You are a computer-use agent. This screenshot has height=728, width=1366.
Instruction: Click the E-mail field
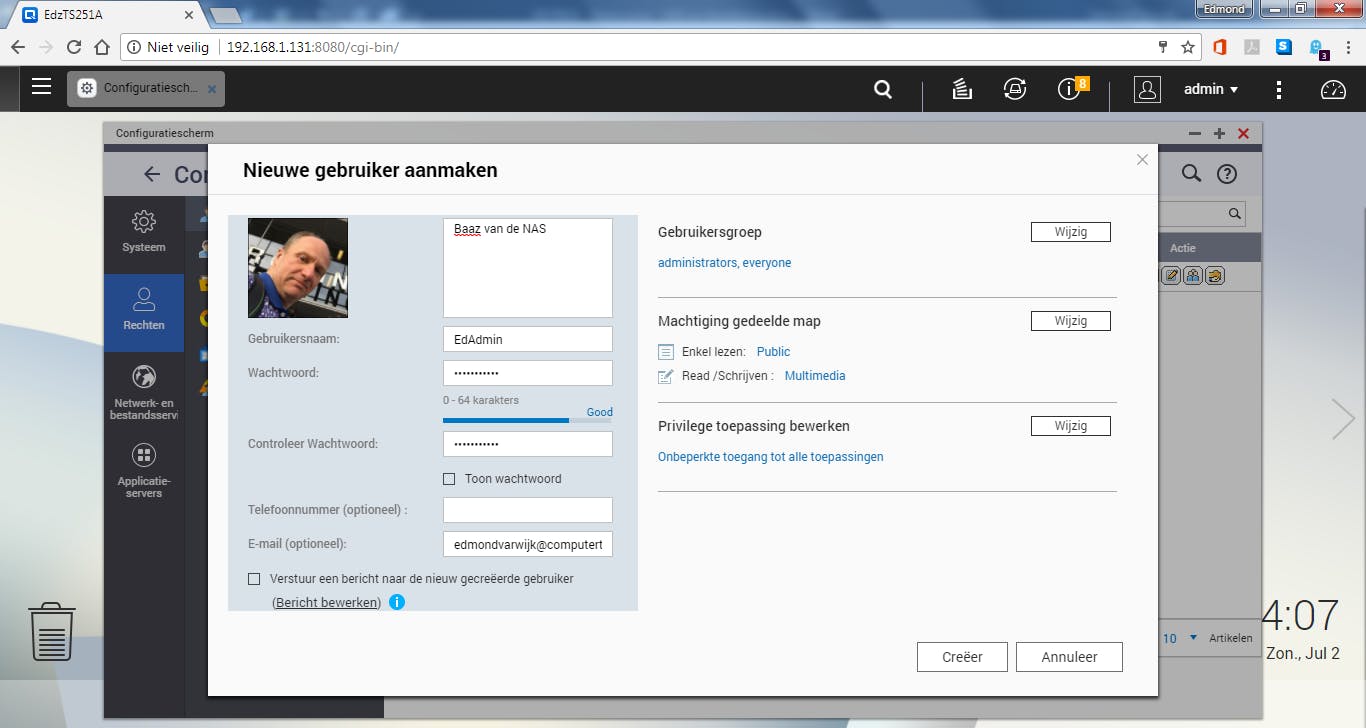click(x=528, y=544)
